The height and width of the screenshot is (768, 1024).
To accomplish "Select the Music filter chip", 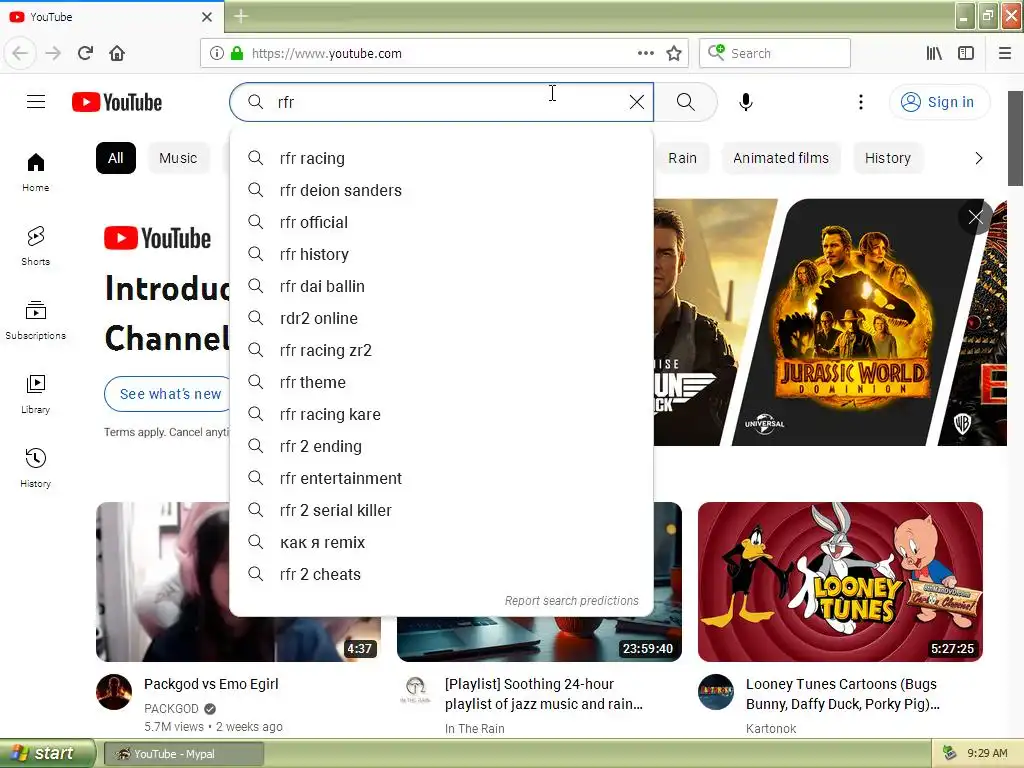I will click(178, 158).
